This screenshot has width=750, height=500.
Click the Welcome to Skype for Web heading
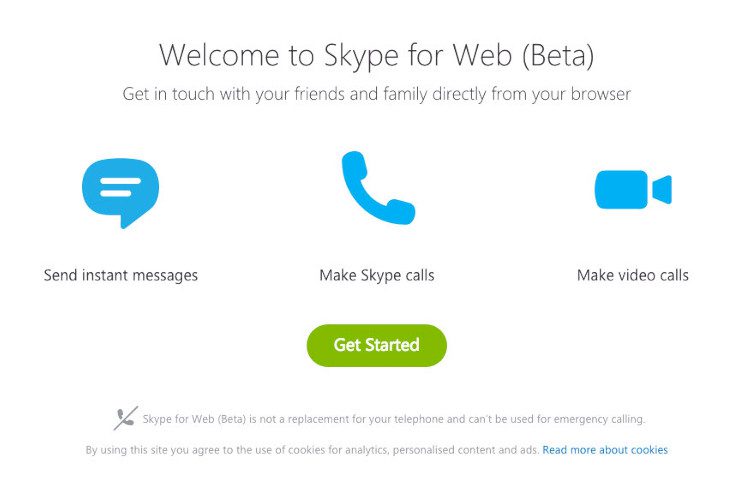(376, 55)
